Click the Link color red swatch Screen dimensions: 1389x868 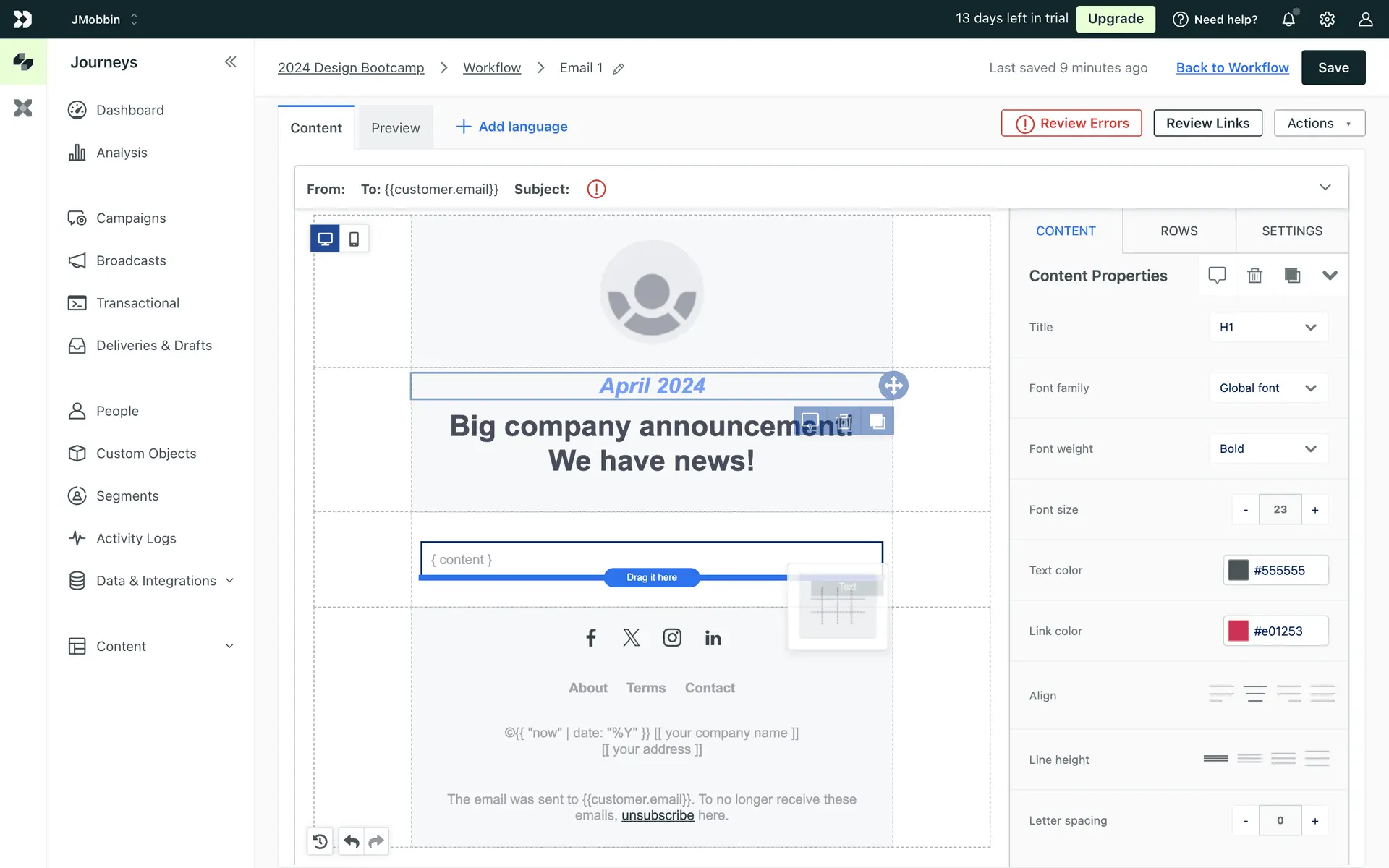tap(1238, 631)
